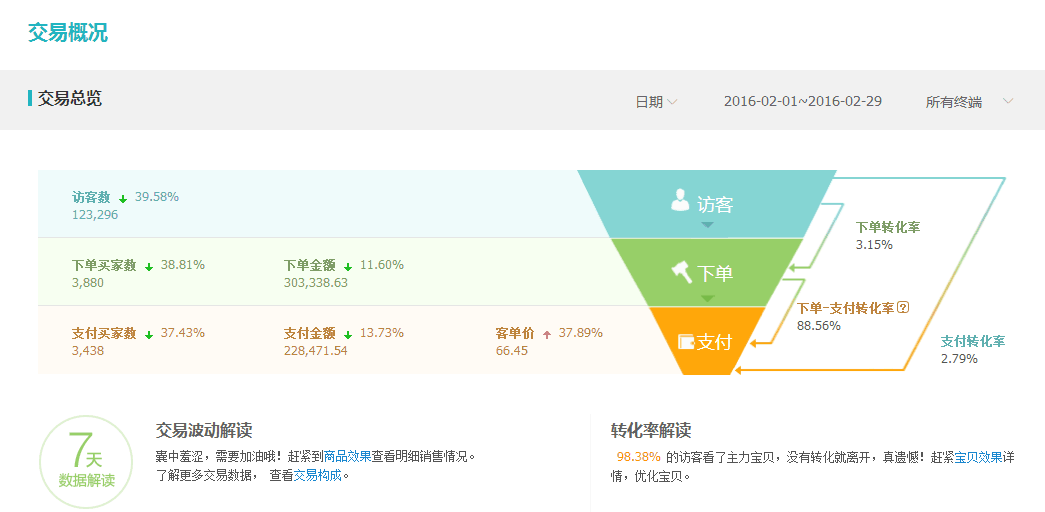Select the 交易总览 section header

pos(69,99)
